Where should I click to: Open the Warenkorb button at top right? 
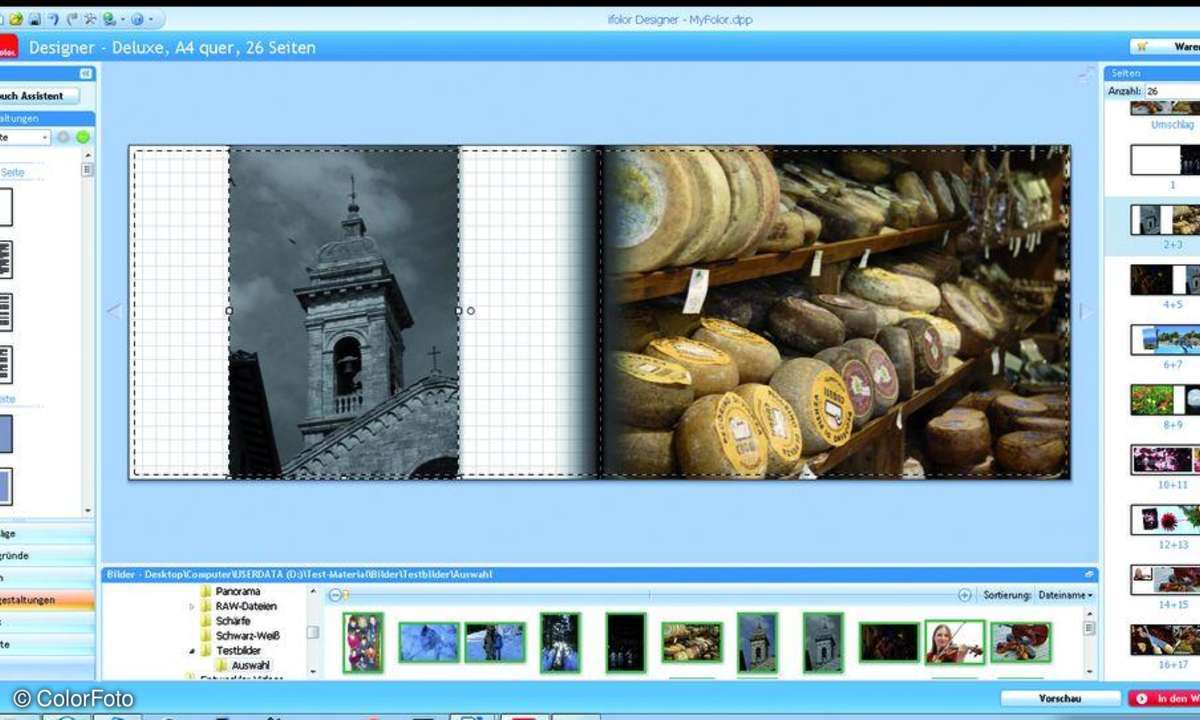tap(1166, 46)
